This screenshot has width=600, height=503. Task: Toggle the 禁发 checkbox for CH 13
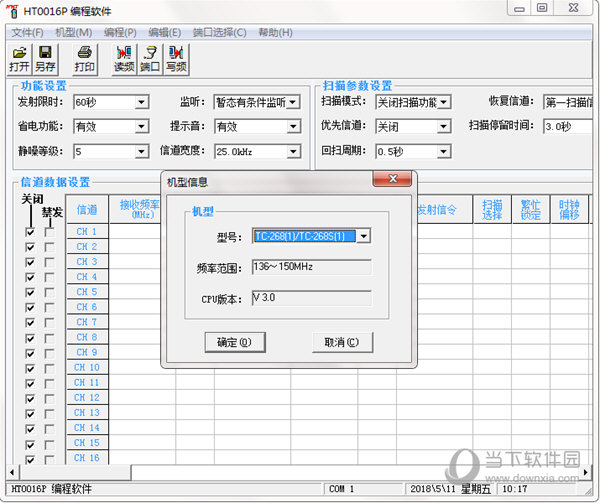click(x=49, y=414)
